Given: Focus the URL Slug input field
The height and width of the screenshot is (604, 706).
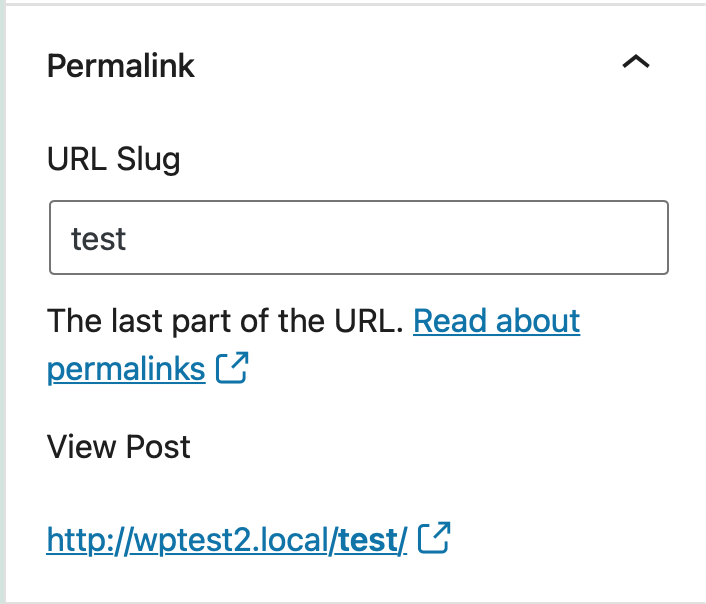Looking at the screenshot, I should (x=358, y=238).
